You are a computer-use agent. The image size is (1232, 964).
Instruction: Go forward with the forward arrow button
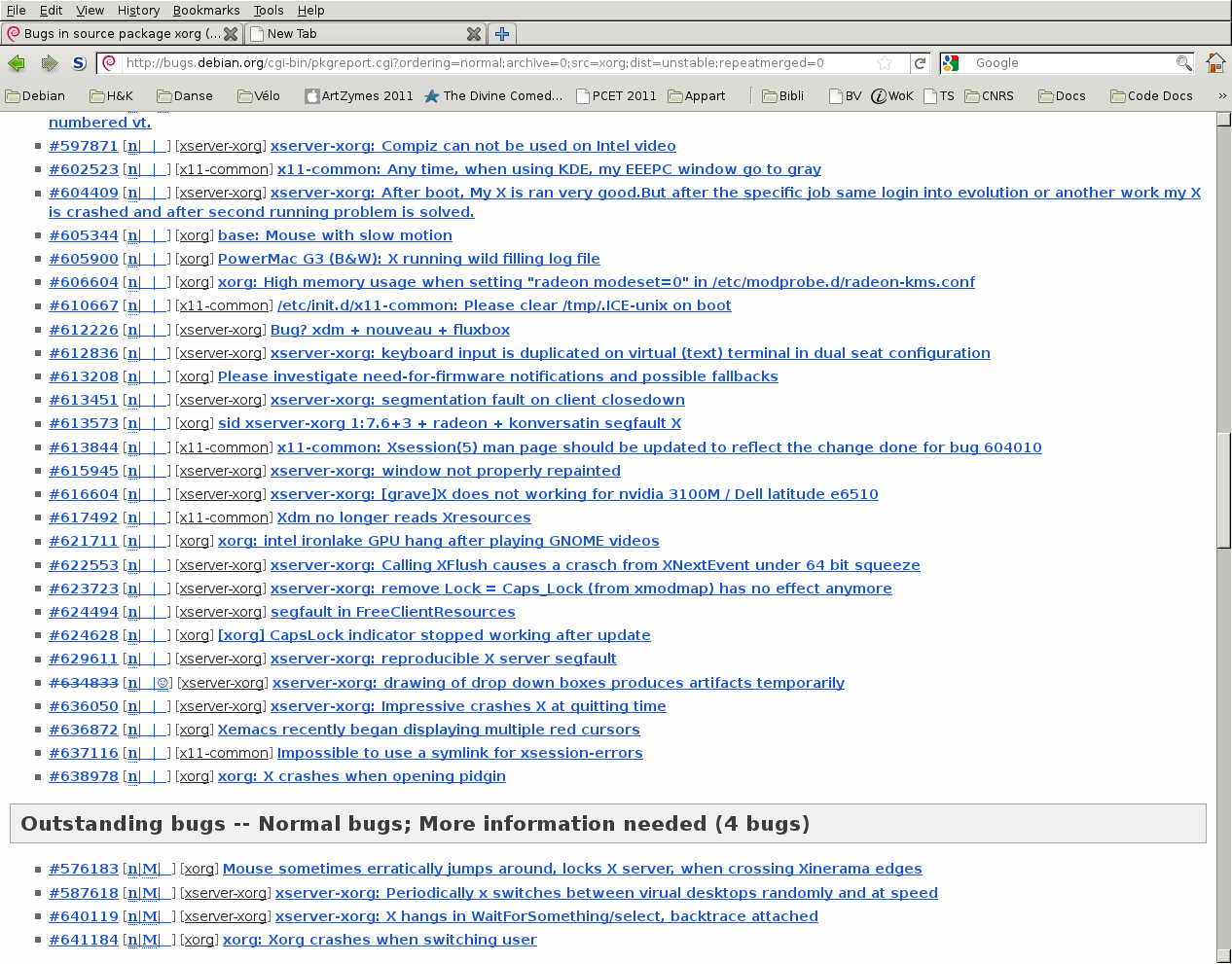49,63
